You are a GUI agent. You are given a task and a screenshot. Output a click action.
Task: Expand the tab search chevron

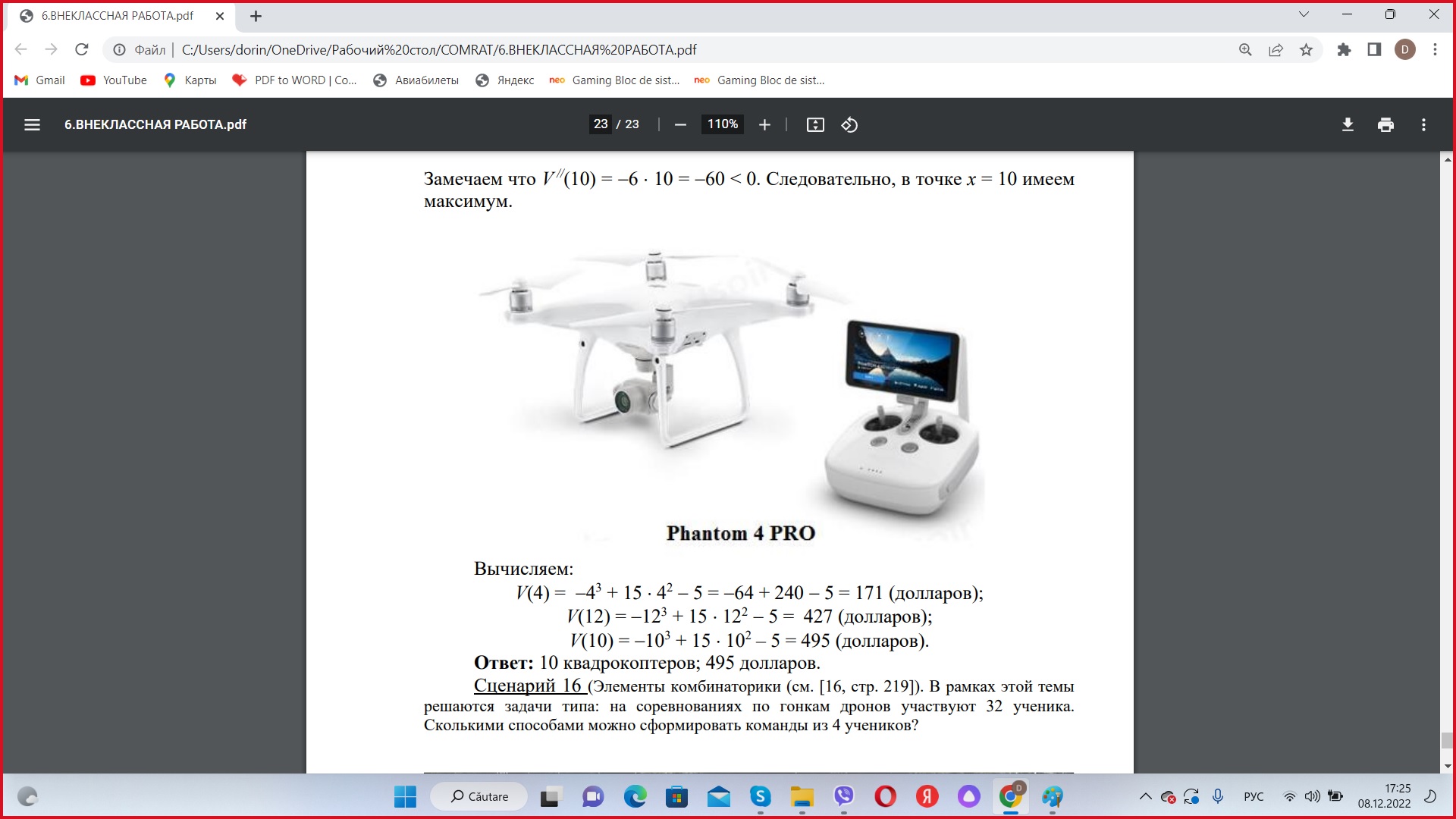[1304, 14]
